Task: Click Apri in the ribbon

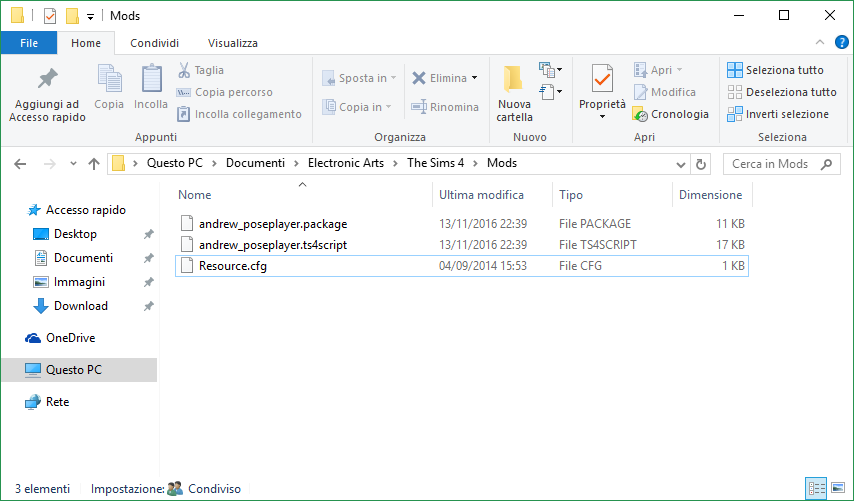Action: (658, 70)
